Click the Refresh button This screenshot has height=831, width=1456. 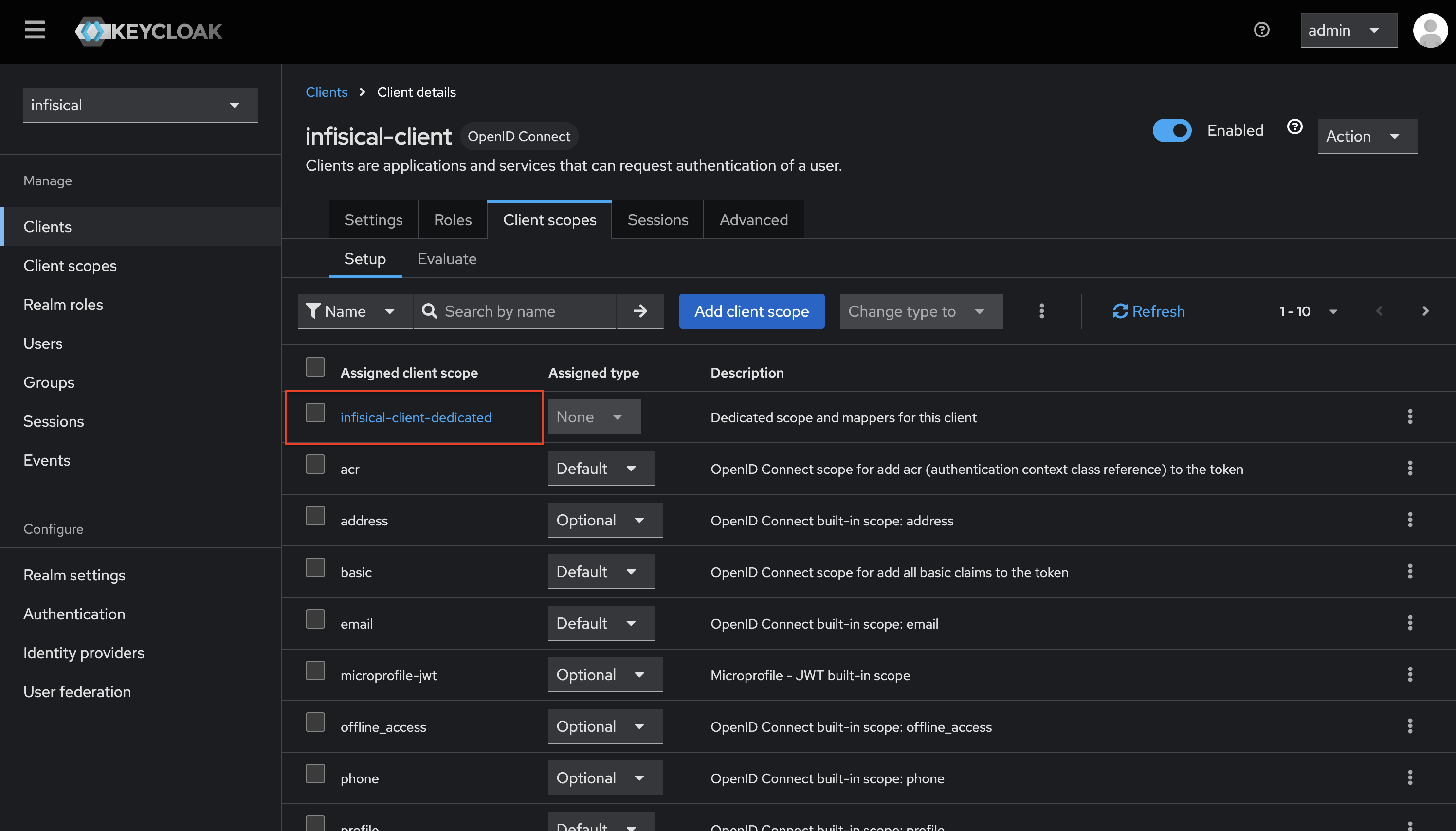(x=1148, y=311)
